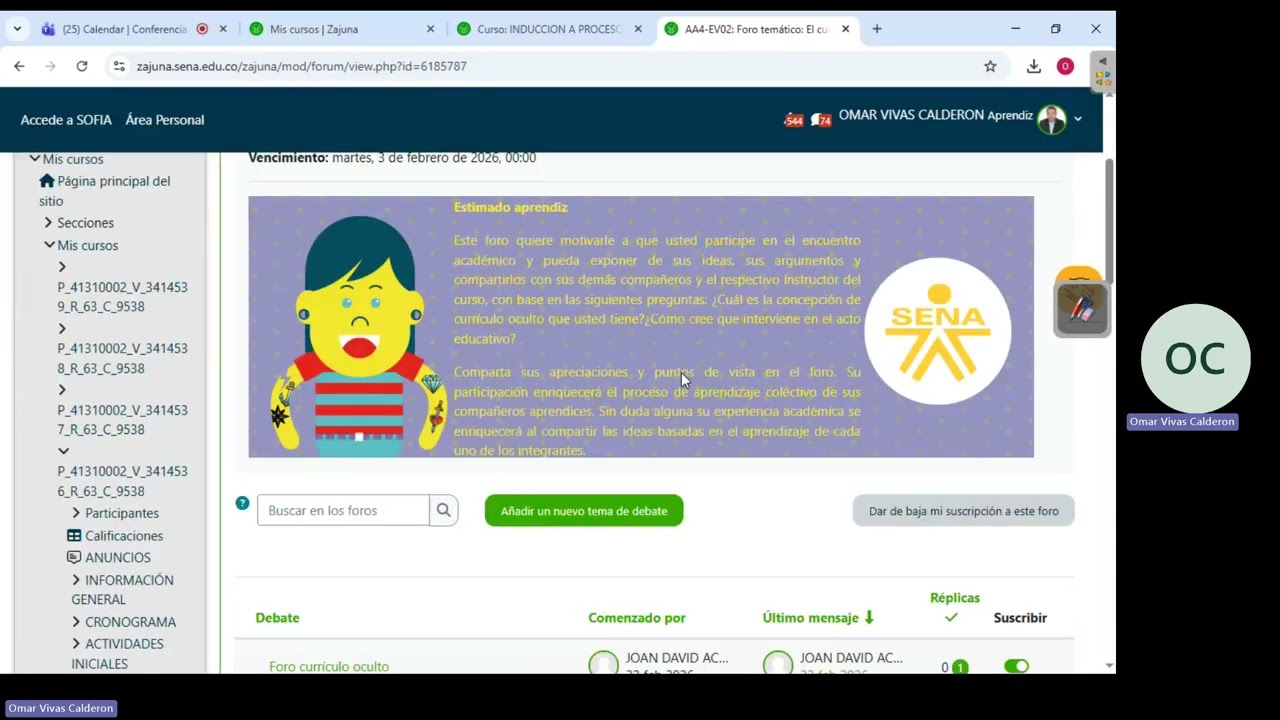1280x720 pixels.
Task: Open the new tab plus button
Action: point(877,29)
